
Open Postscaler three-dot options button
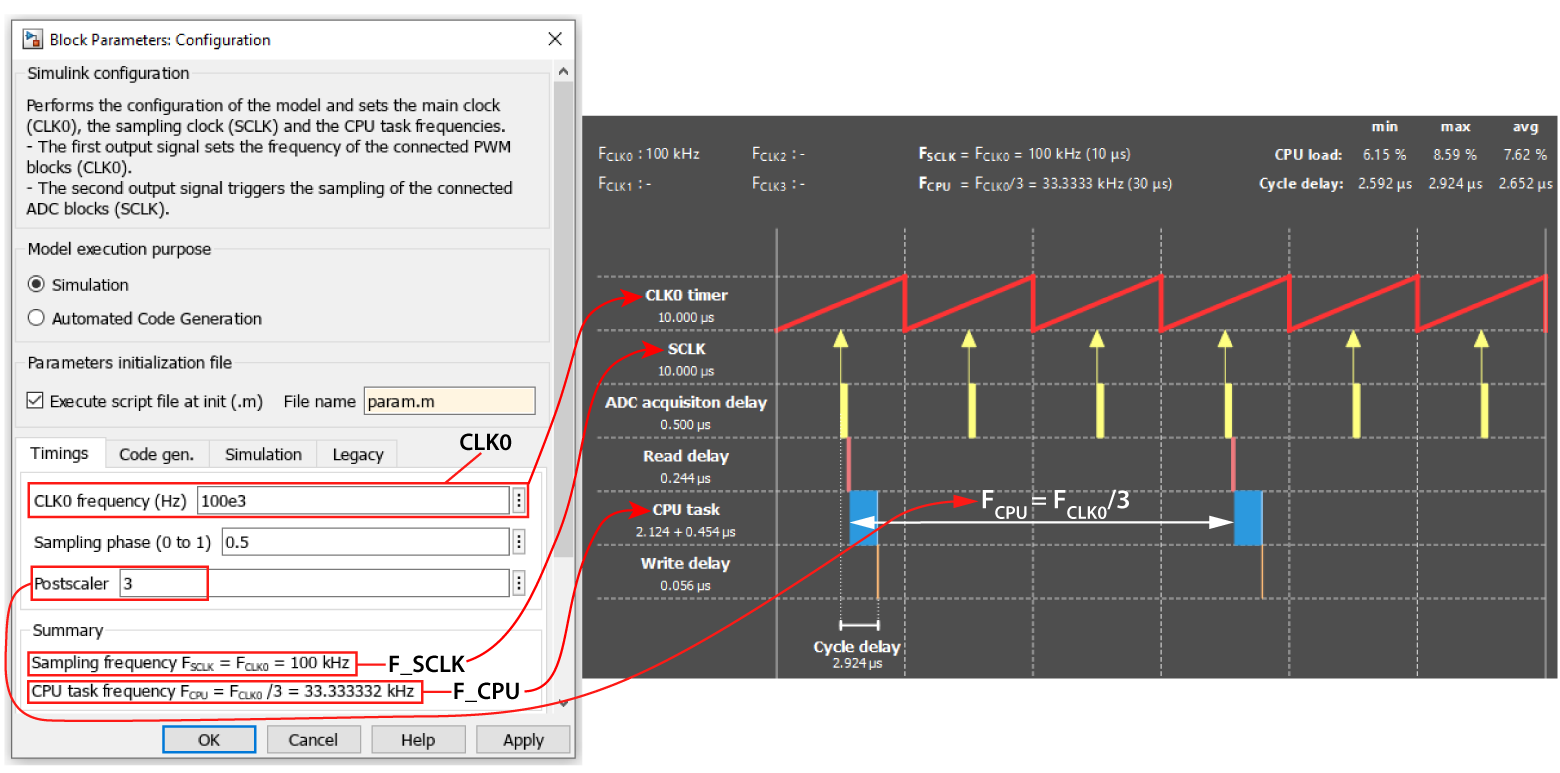(x=519, y=583)
